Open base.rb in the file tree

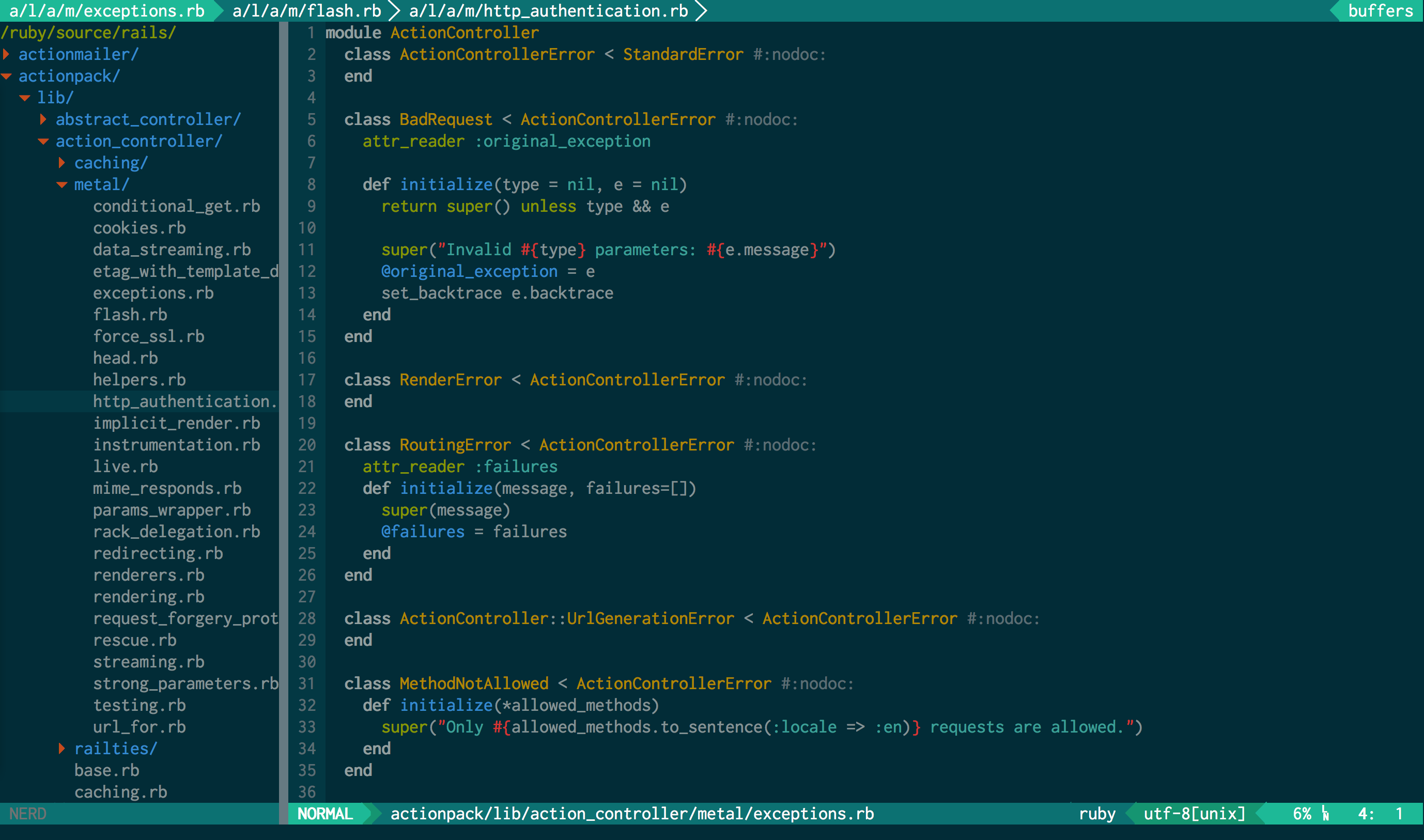click(106, 770)
